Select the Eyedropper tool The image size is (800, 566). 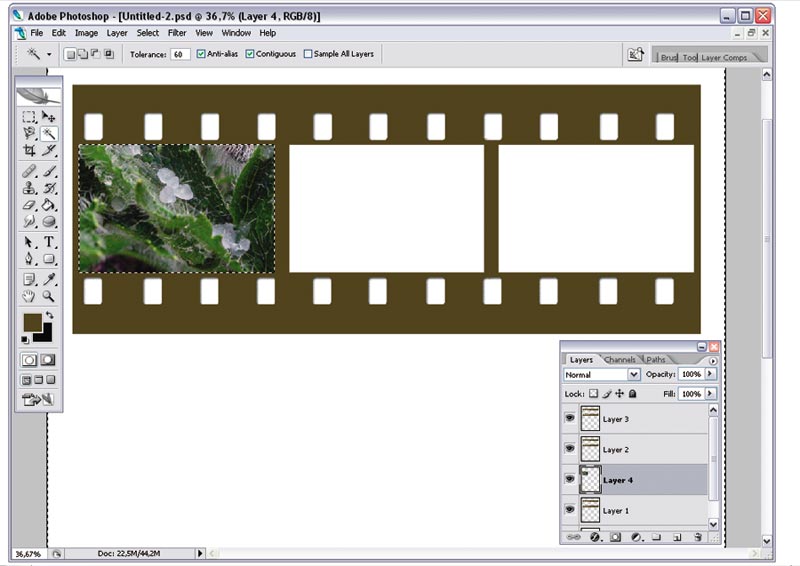pyautogui.click(x=48, y=279)
